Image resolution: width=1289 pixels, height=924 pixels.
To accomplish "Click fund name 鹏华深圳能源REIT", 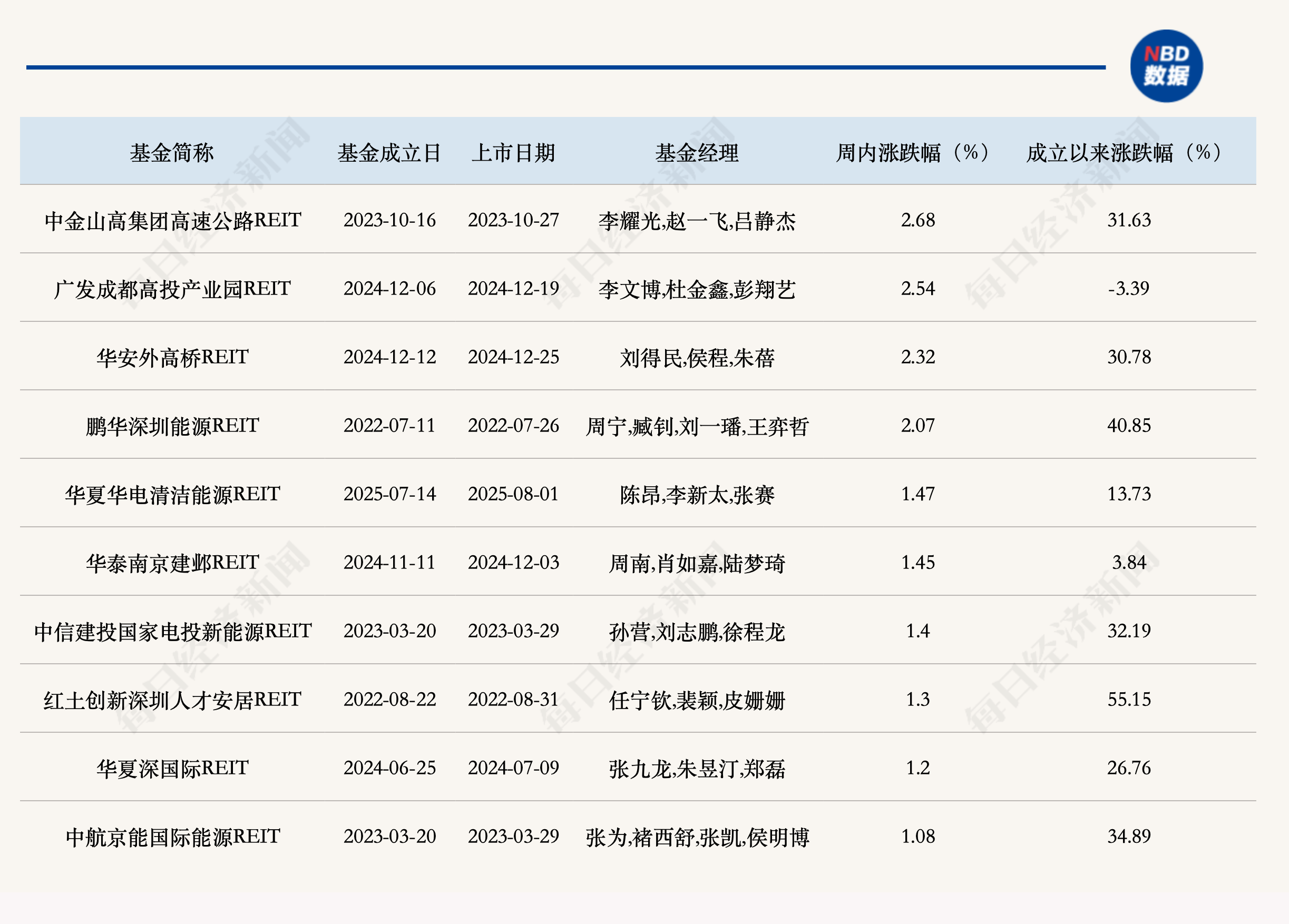I will pos(173,426).
